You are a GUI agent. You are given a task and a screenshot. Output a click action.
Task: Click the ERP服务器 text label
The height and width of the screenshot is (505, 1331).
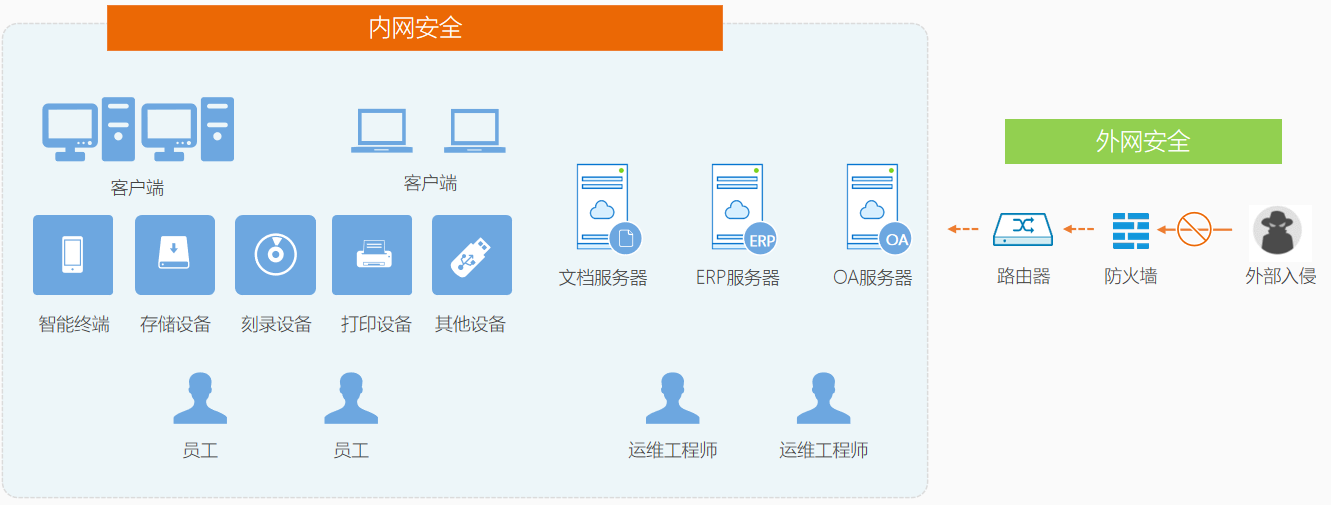pyautogui.click(x=738, y=278)
